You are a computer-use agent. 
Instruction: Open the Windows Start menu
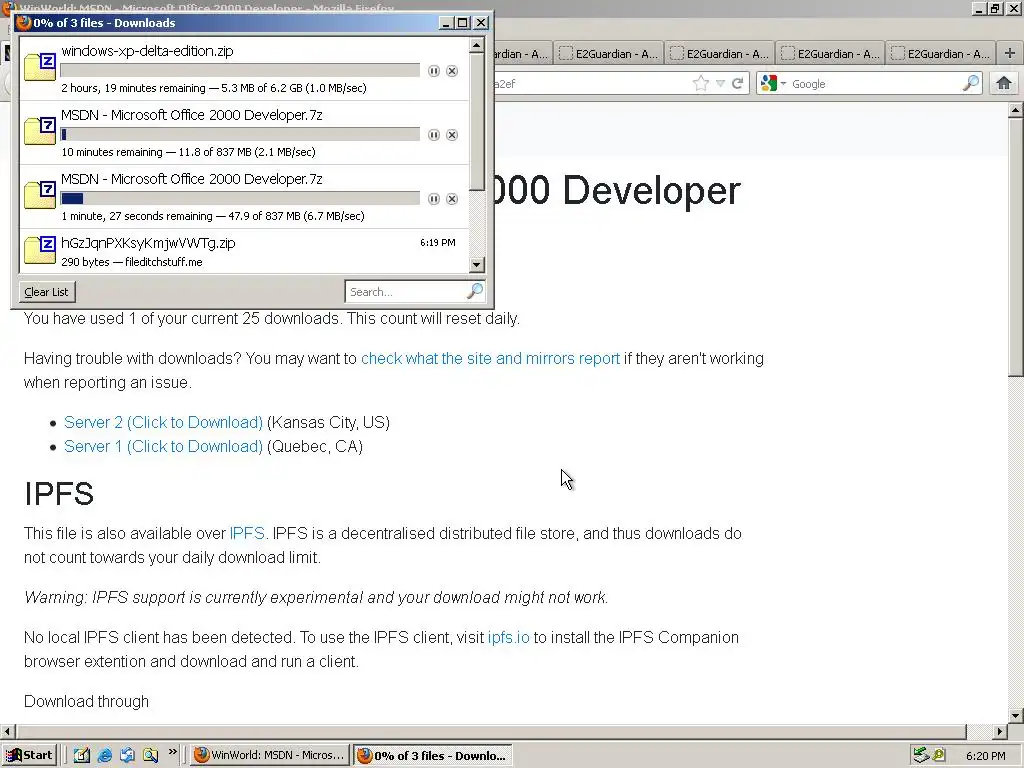click(x=29, y=756)
